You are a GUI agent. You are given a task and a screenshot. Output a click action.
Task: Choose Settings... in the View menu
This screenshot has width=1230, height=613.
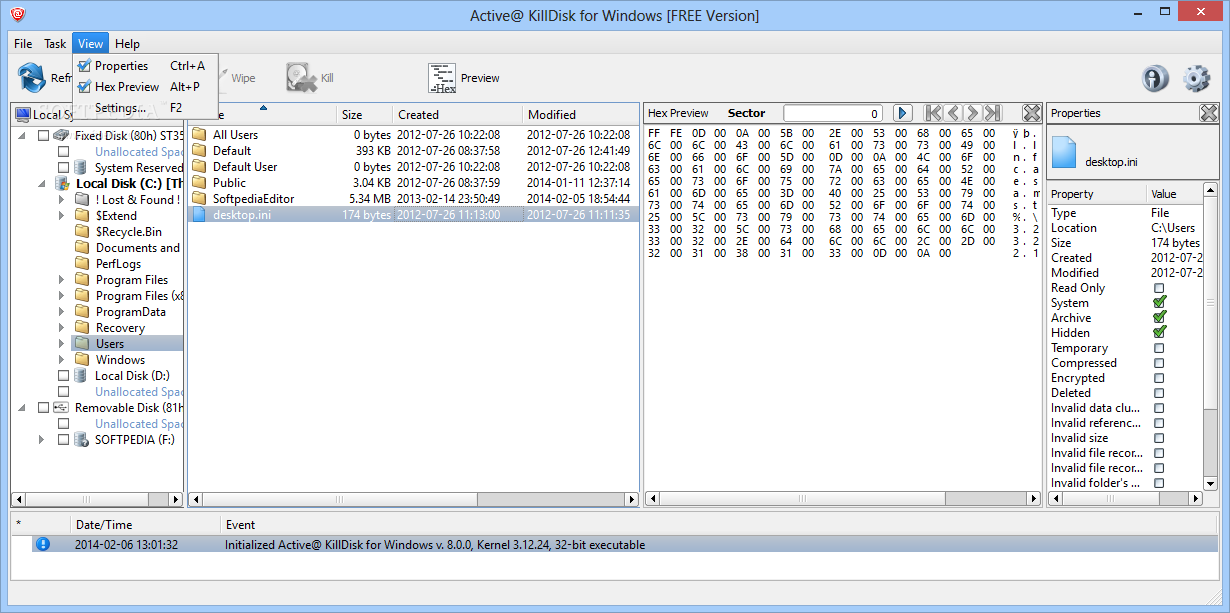(146, 108)
